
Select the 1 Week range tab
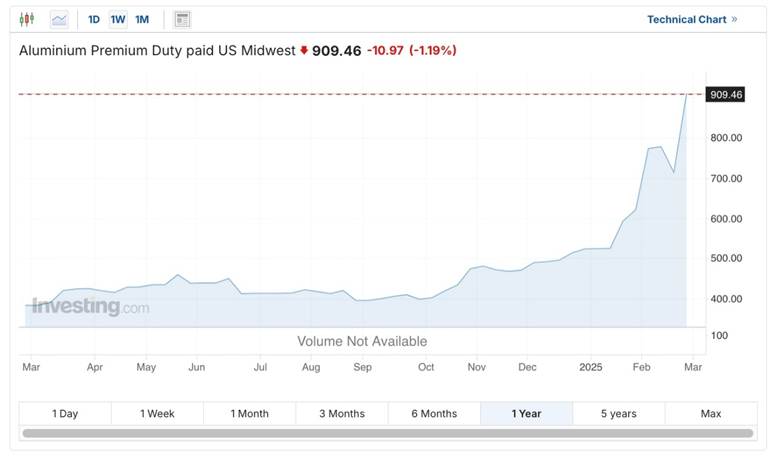(x=157, y=414)
